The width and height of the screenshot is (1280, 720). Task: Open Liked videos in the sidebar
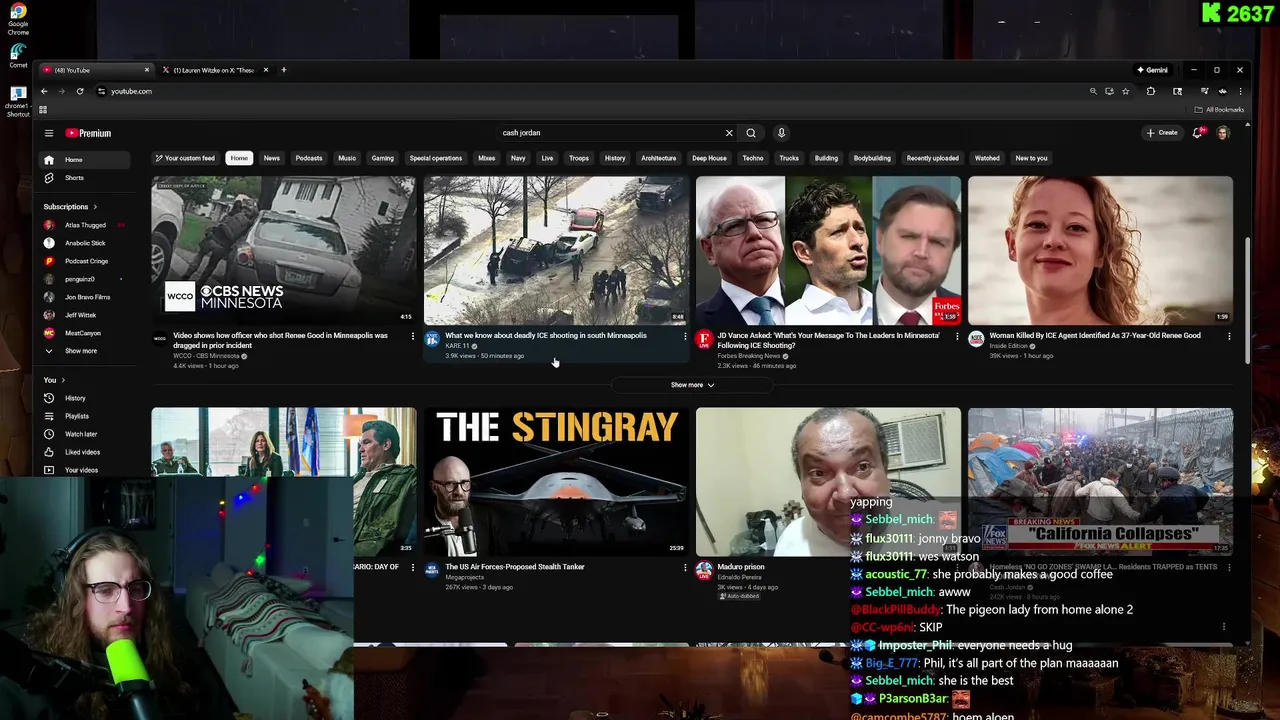(x=85, y=452)
